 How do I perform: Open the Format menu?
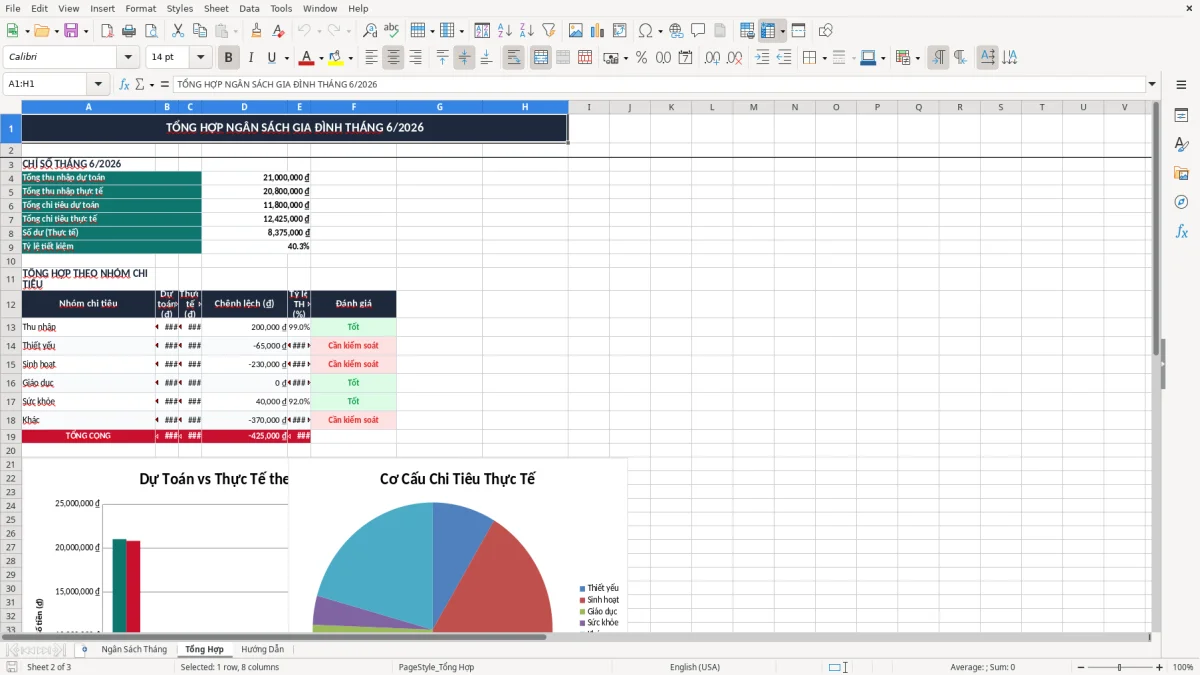coord(141,8)
